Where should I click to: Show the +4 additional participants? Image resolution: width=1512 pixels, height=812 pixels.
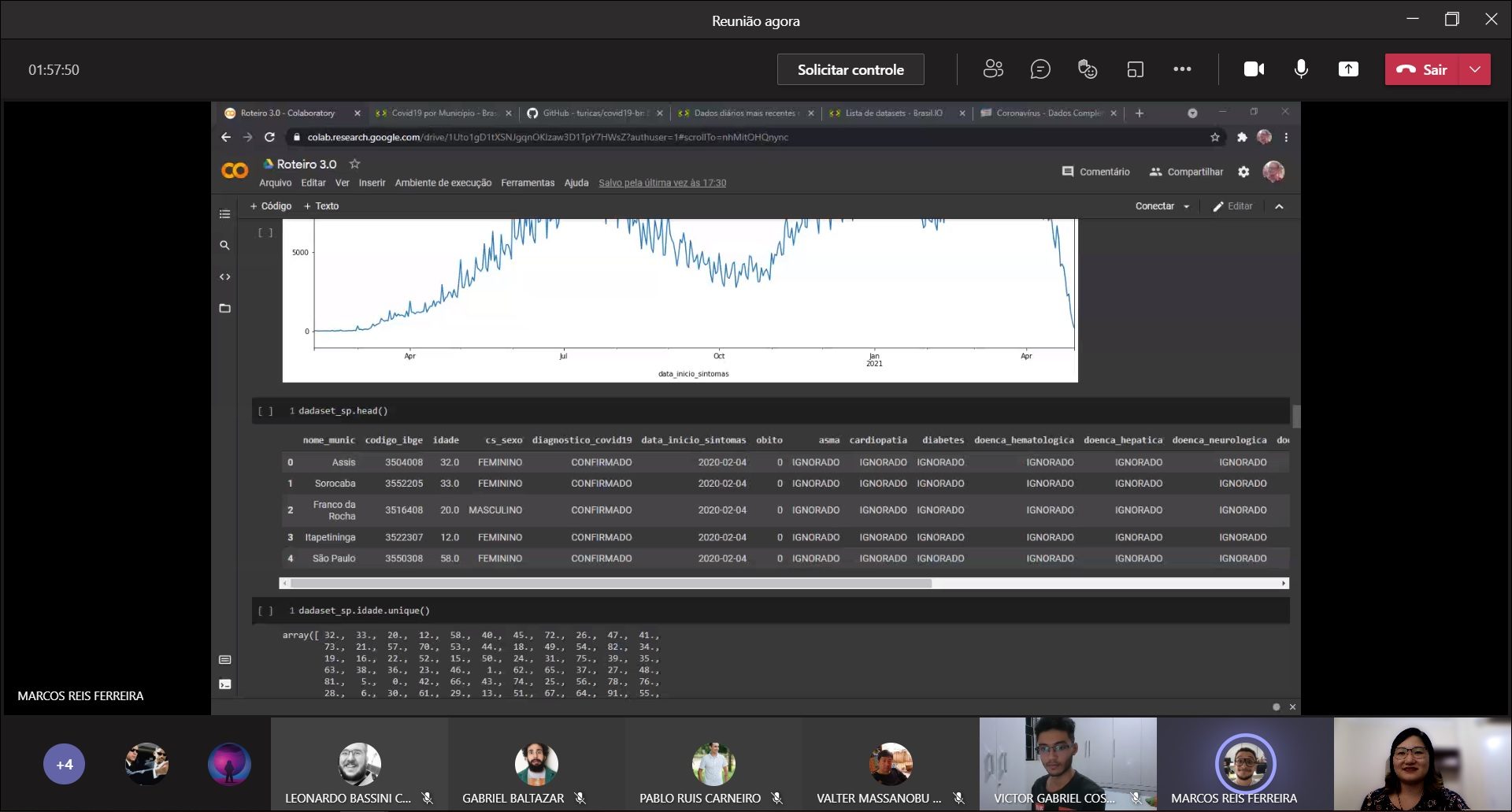[x=65, y=764]
